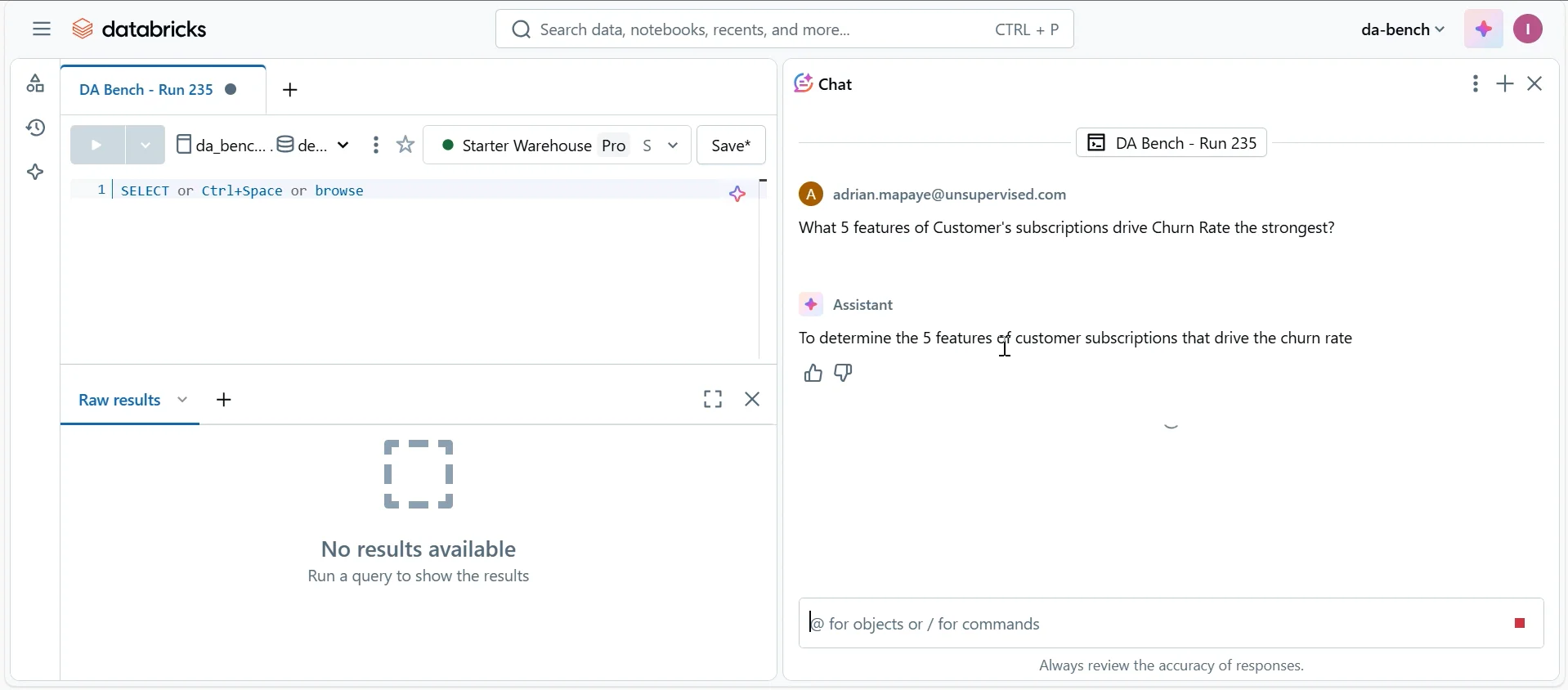Open the Starter Warehouse selector dropdown
Viewport: 1568px width, 690px height.
point(558,146)
